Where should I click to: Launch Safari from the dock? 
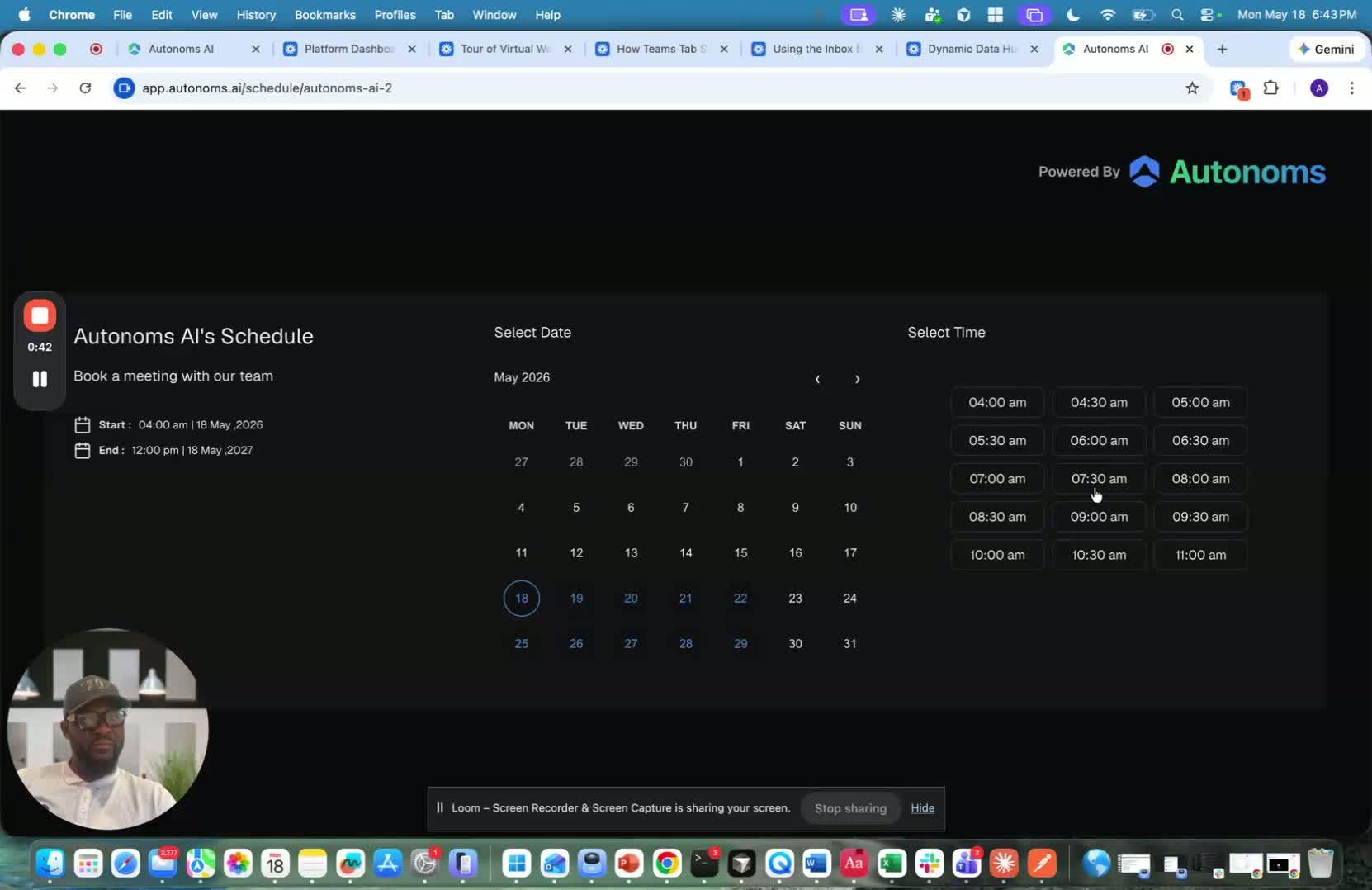(x=125, y=864)
